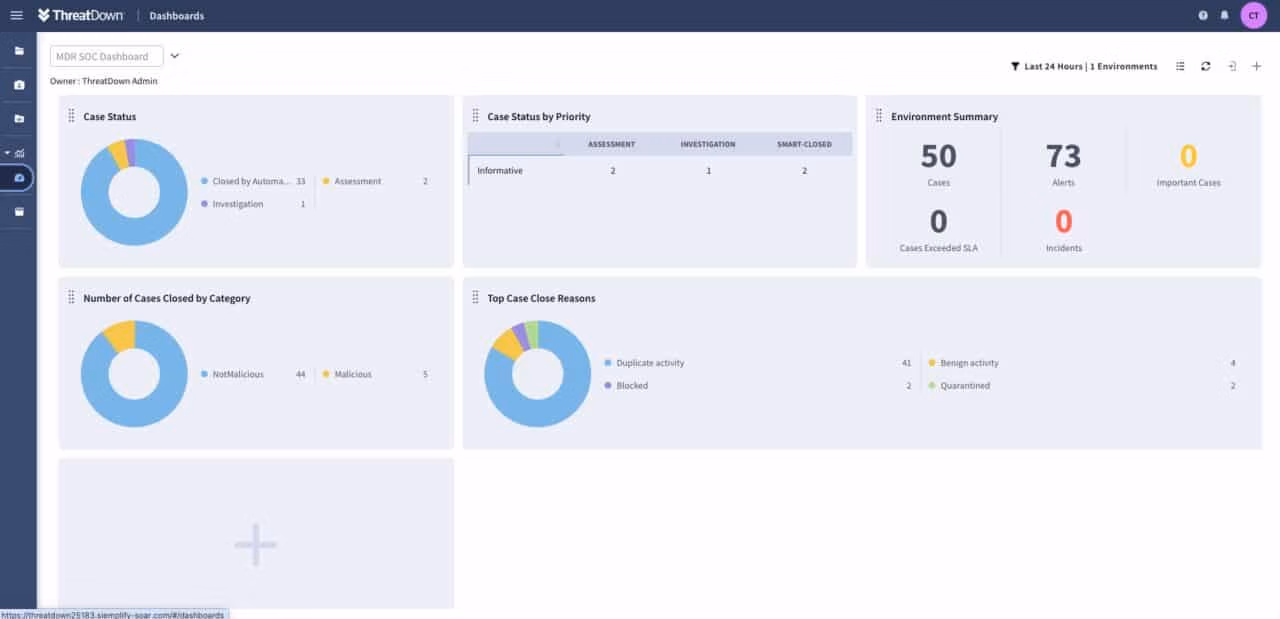Viewport: 1280px width, 619px height.
Task: Open the MDR SOC Dashboard dropdown
Action: coord(174,55)
